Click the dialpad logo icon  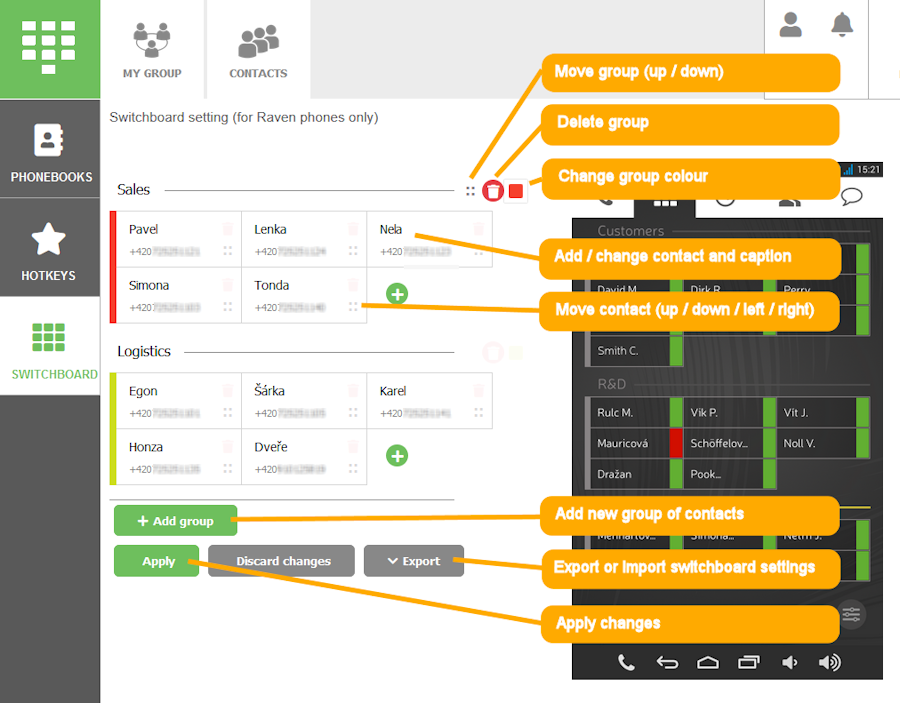(x=49, y=47)
